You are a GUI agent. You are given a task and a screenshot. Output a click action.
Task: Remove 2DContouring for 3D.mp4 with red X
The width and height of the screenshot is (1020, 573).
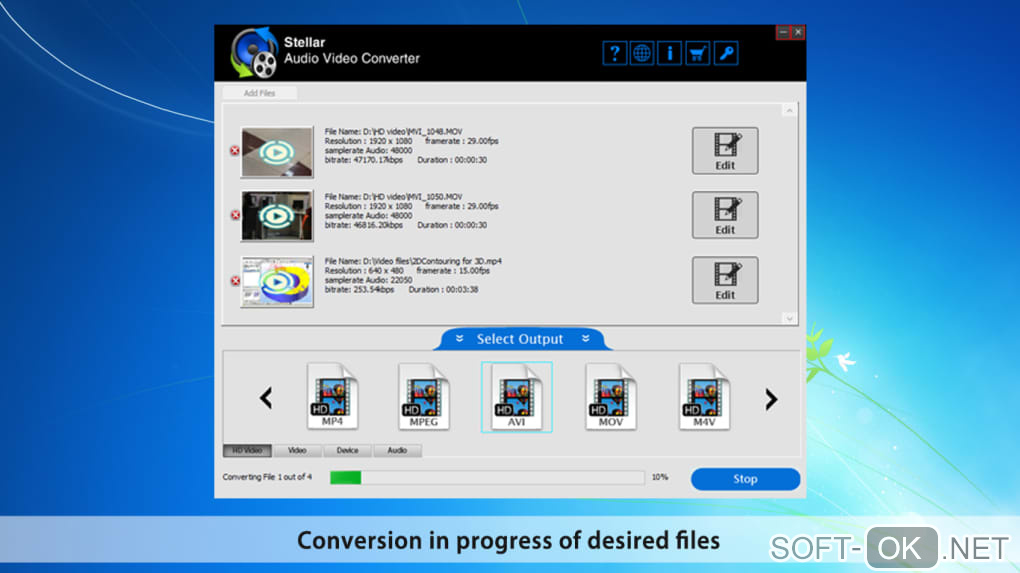235,281
